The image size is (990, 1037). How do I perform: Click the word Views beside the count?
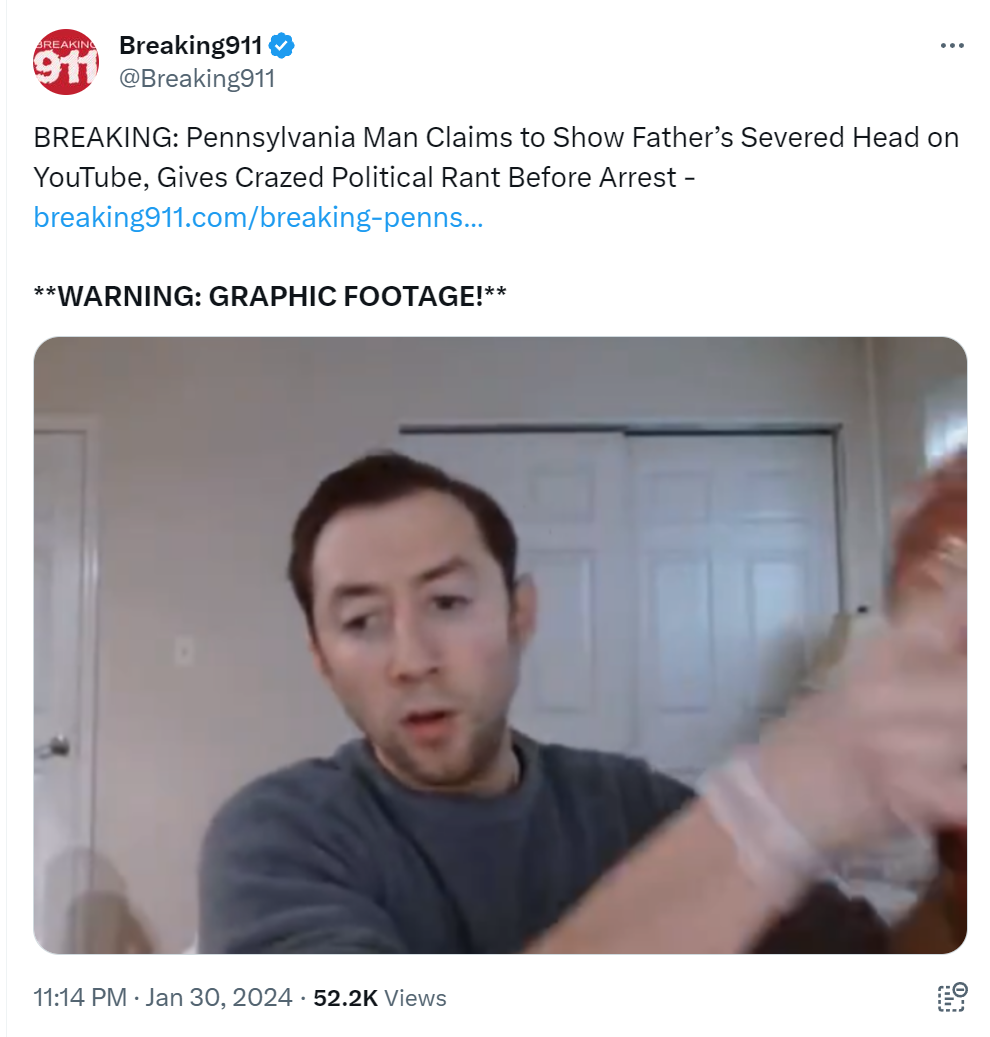(x=415, y=998)
